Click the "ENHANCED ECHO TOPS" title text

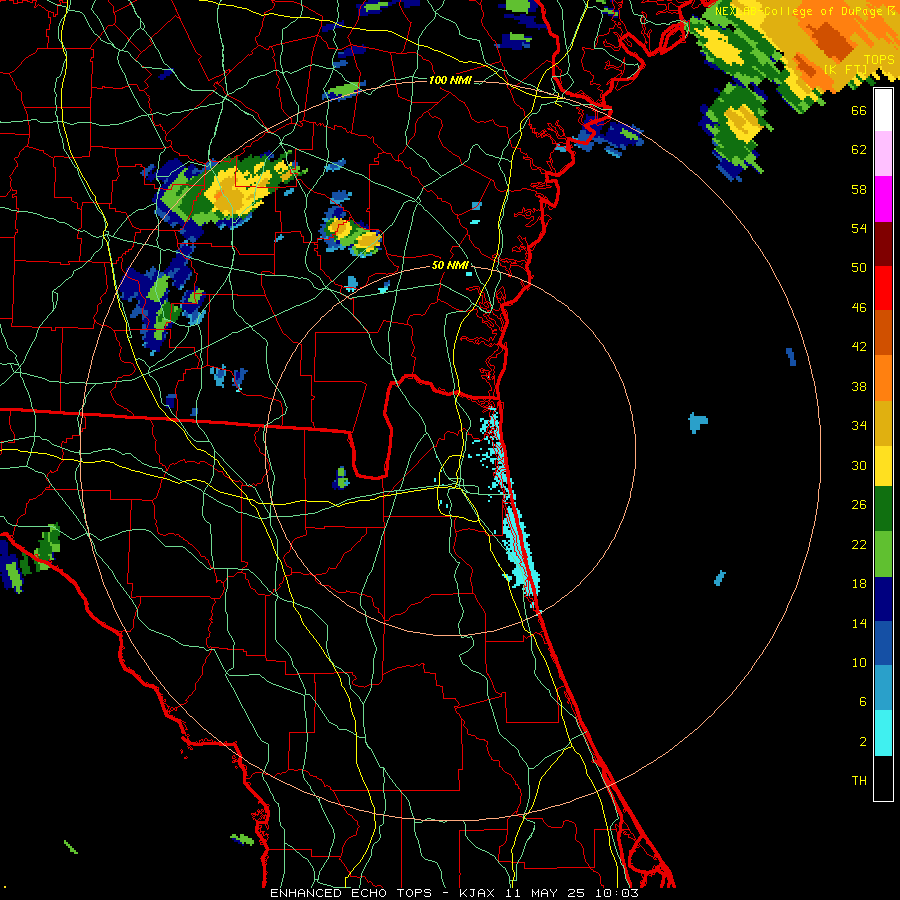point(351,893)
